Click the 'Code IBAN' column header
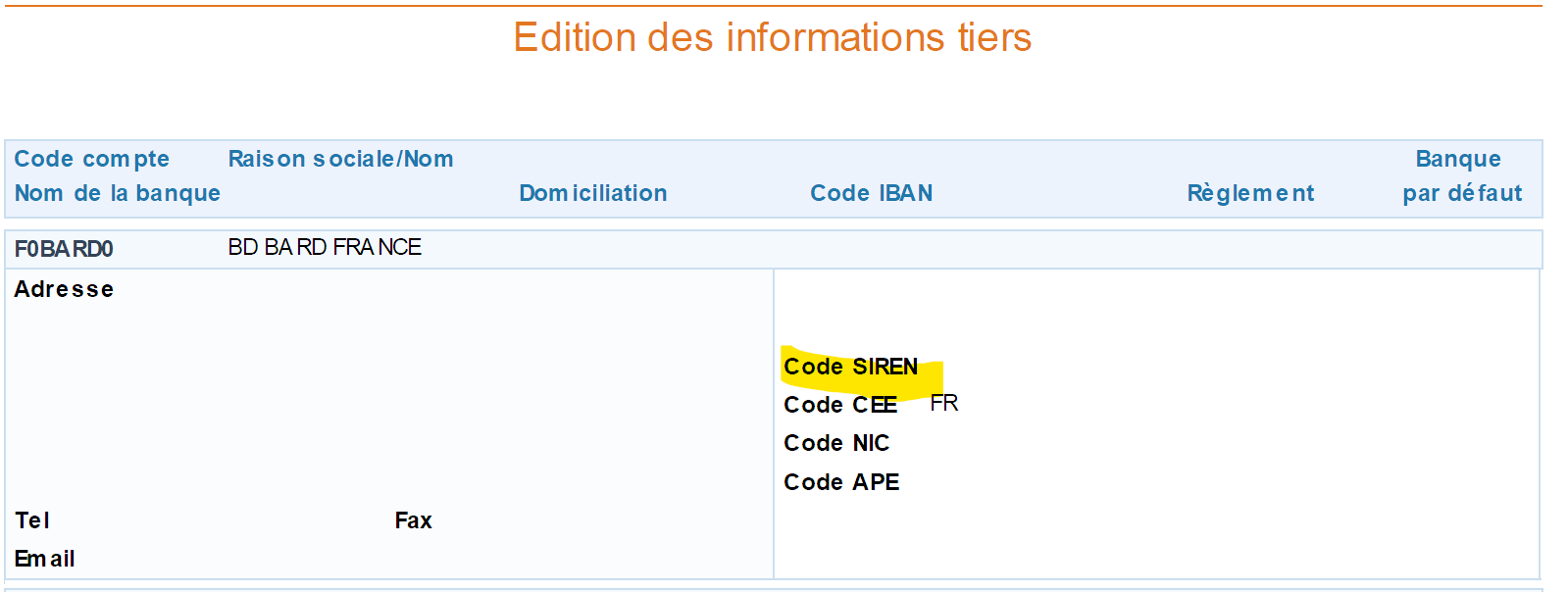 pyautogui.click(x=871, y=193)
